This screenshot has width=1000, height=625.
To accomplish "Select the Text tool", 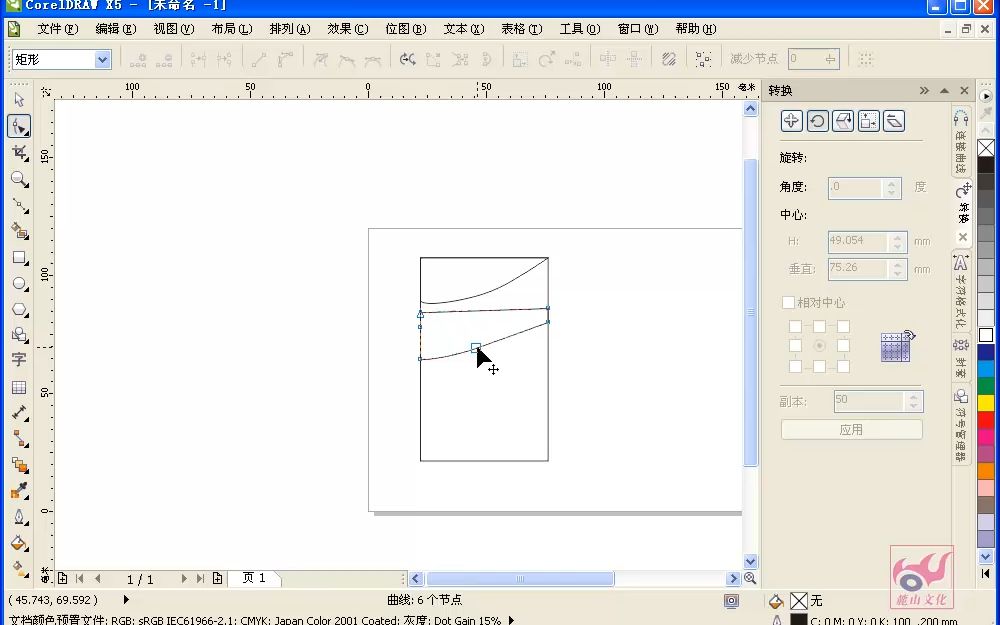I will 18,358.
